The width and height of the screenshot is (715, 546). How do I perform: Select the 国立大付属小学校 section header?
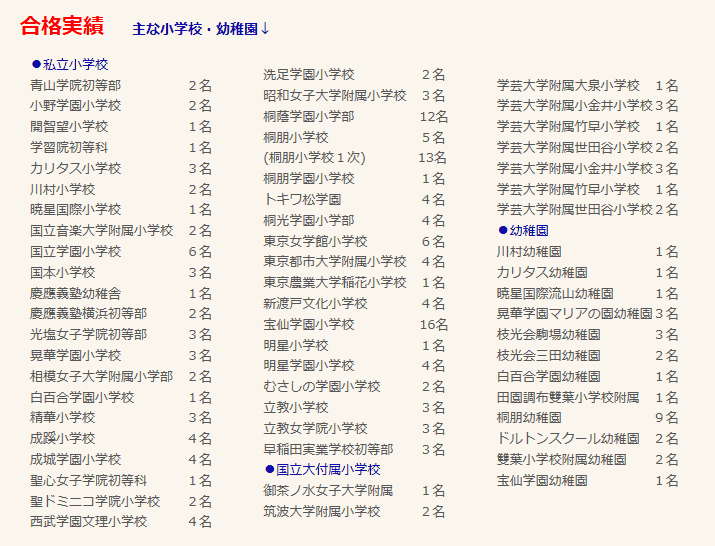point(328,469)
